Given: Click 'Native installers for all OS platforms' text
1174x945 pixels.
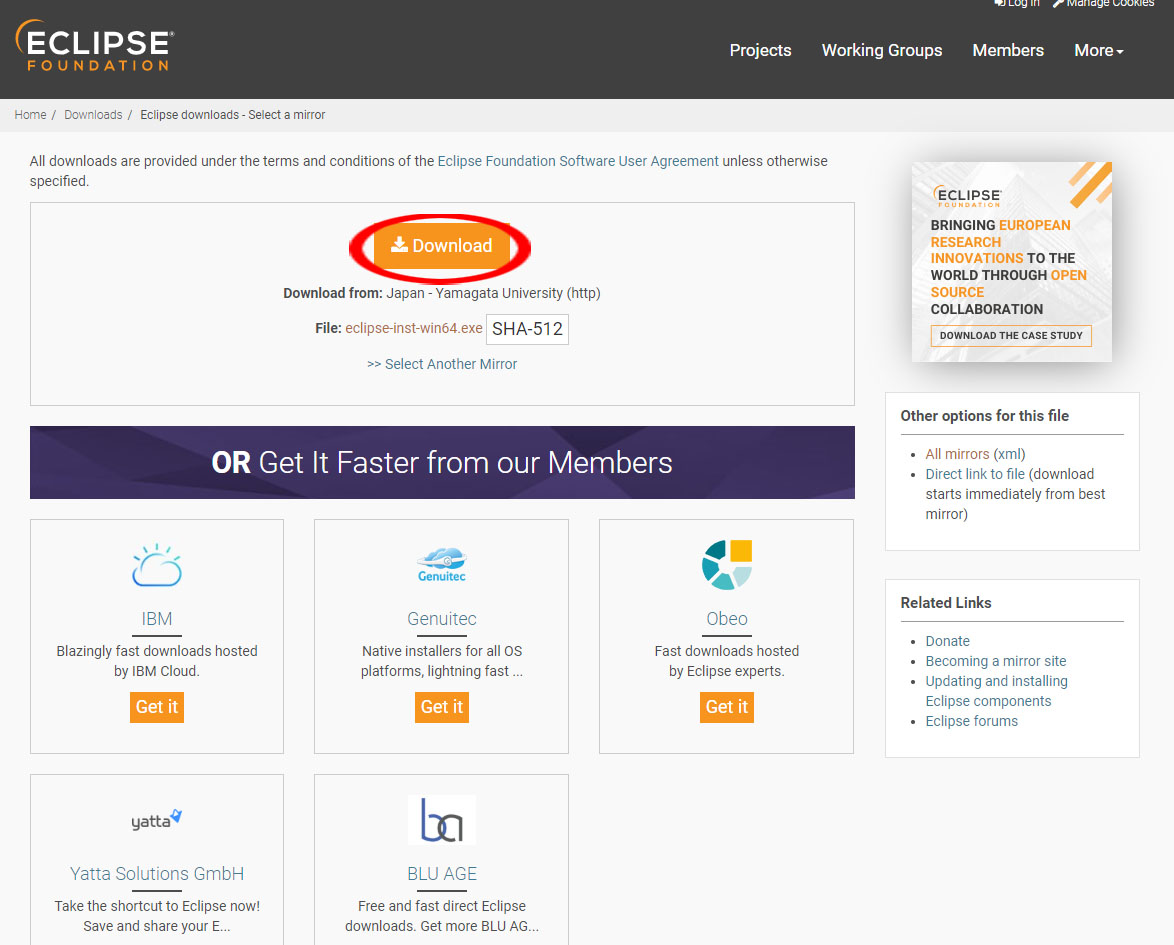Looking at the screenshot, I should coord(442,660).
